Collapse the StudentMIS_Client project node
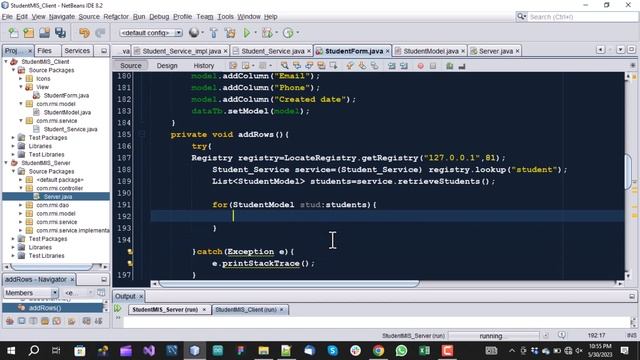This screenshot has width=640, height=360. pyautogui.click(x=6, y=62)
